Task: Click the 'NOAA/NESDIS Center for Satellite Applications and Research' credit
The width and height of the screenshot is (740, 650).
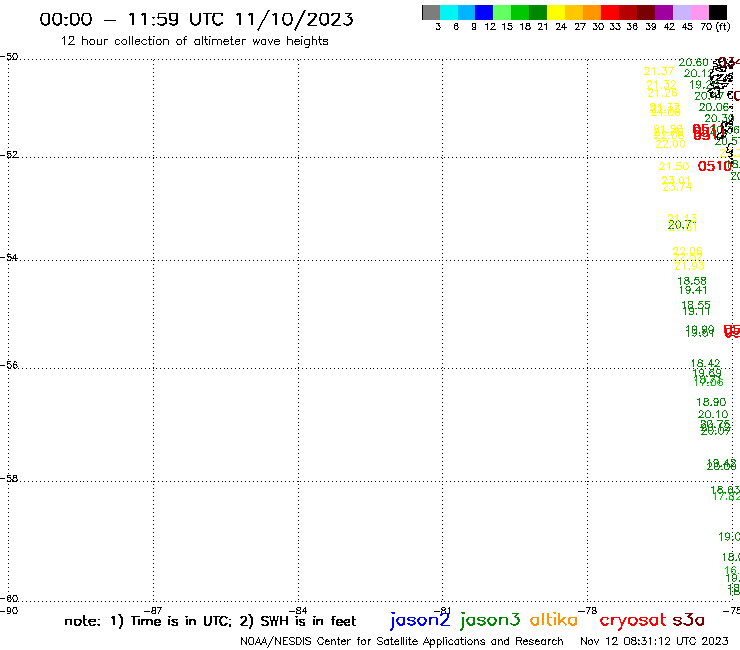Action: pos(402,641)
